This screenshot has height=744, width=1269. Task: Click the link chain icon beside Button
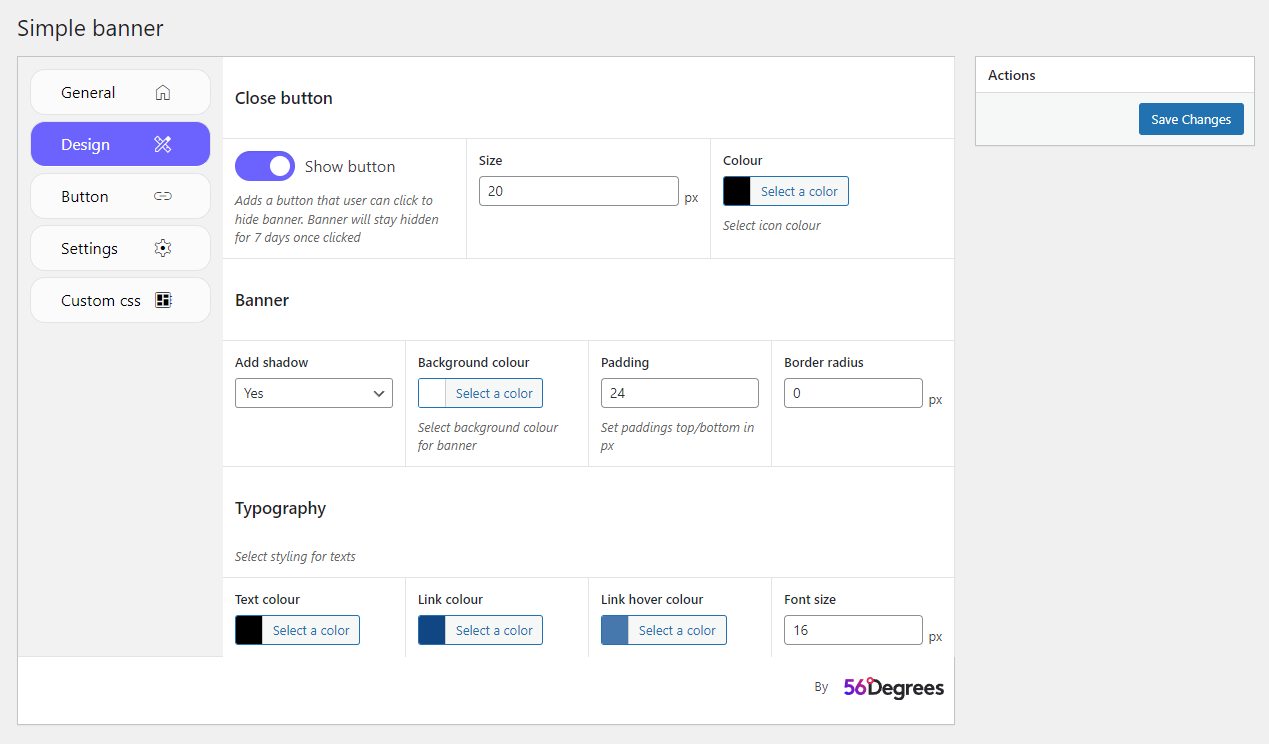click(163, 197)
